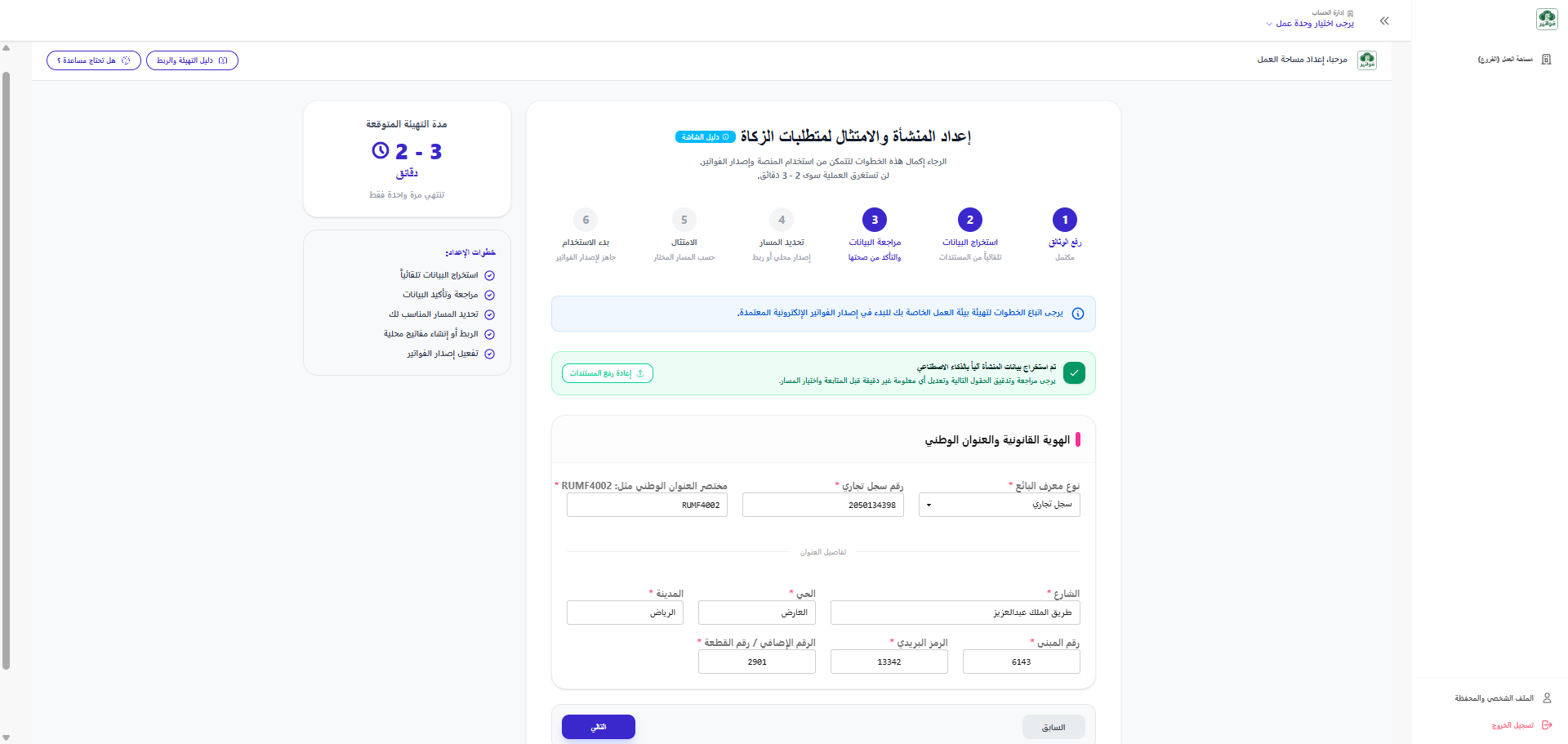
Task: Click تسجيل الخروج logout link
Action: coord(1512,725)
